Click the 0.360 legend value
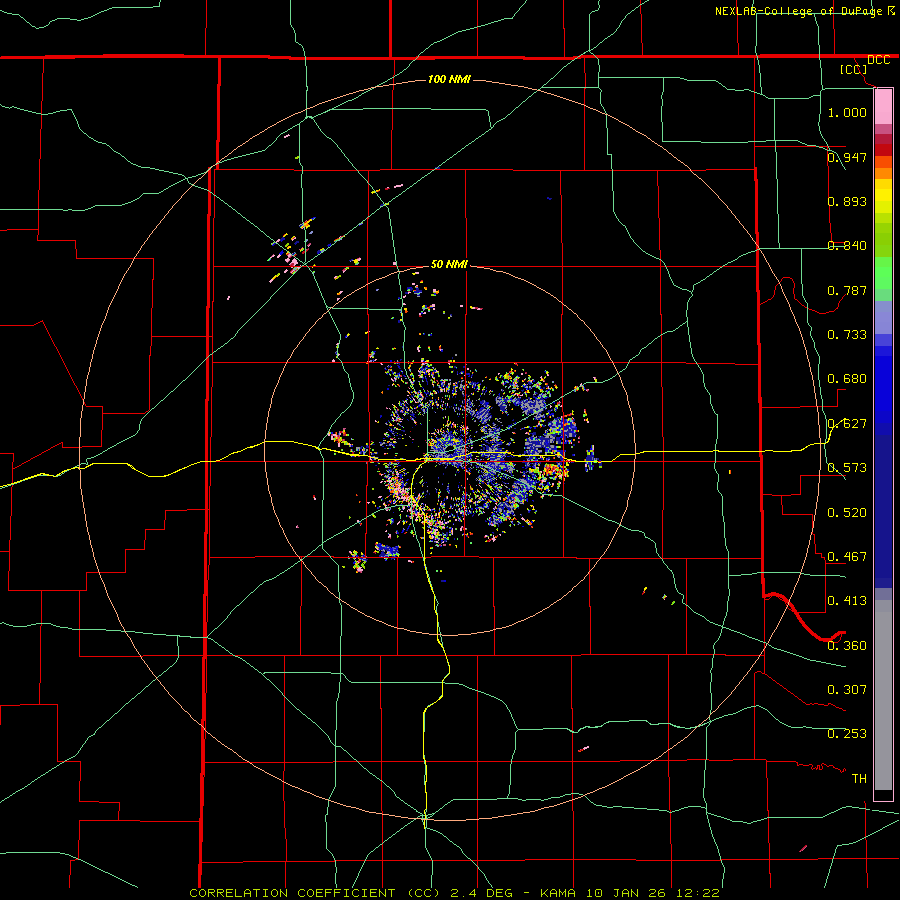The width and height of the screenshot is (900, 900). pos(847,645)
